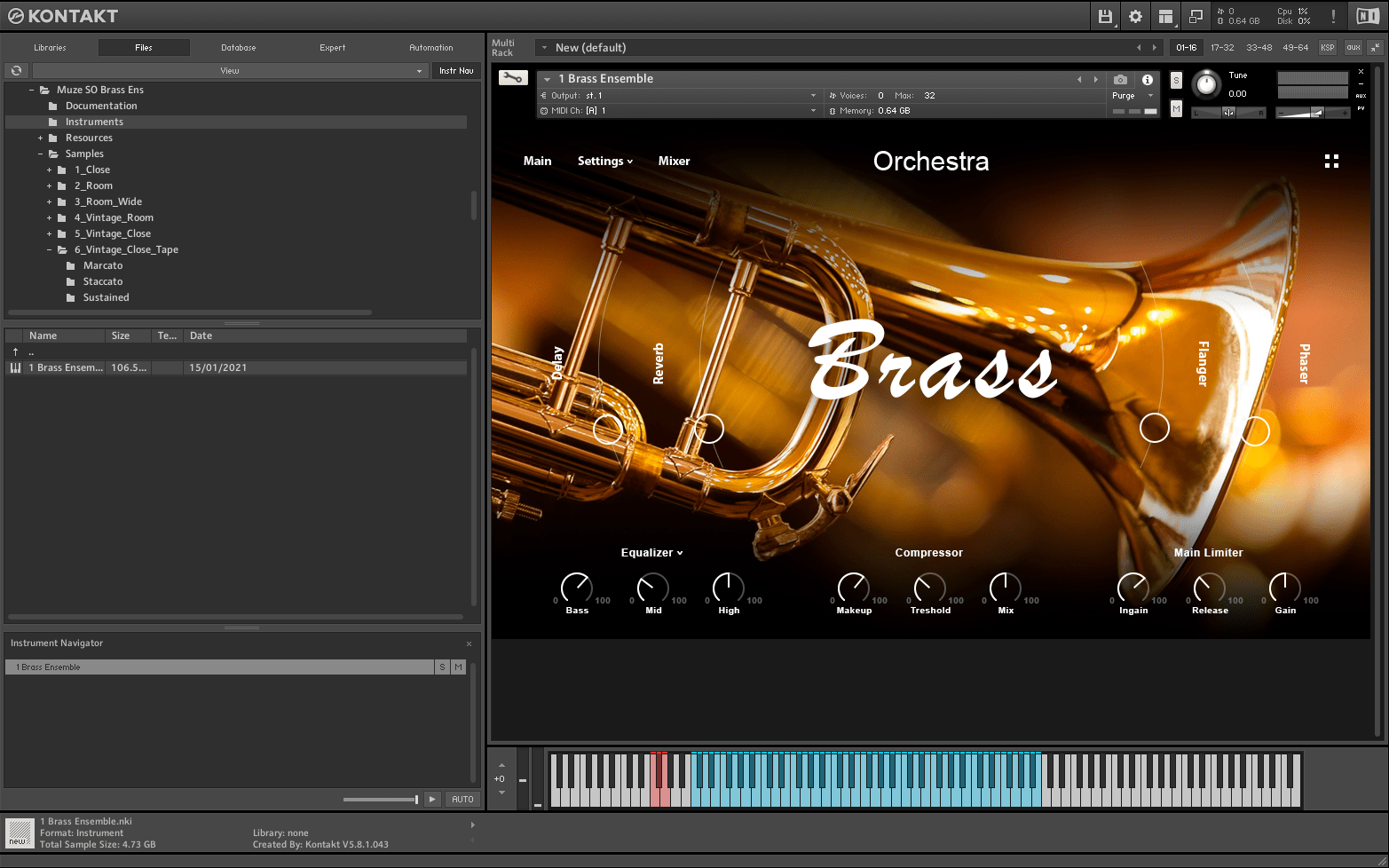This screenshot has width=1389, height=868.
Task: Shift keyboard octave up arrow
Action: pyautogui.click(x=501, y=765)
